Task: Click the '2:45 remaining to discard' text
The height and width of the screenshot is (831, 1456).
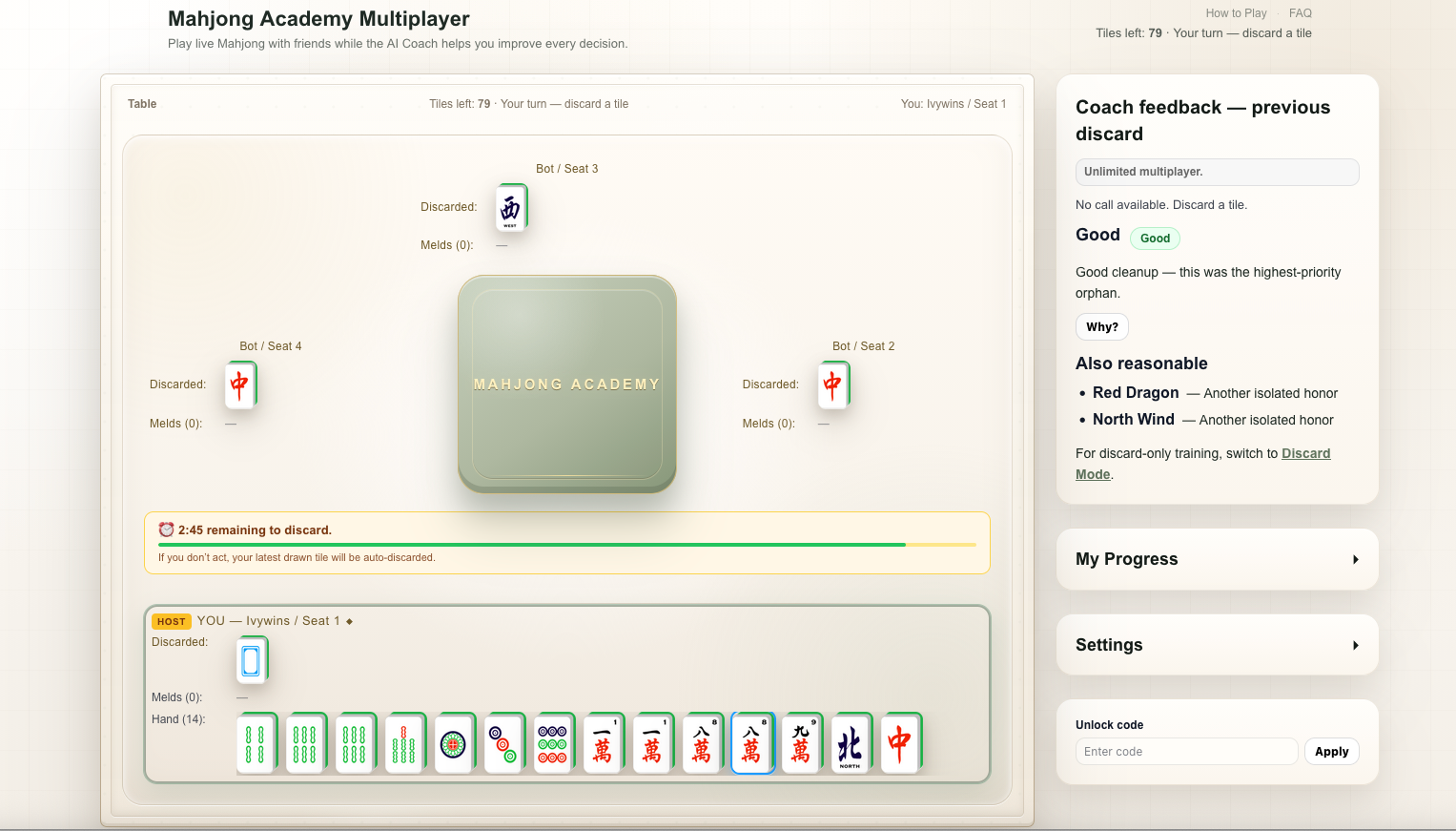Action: [x=255, y=530]
